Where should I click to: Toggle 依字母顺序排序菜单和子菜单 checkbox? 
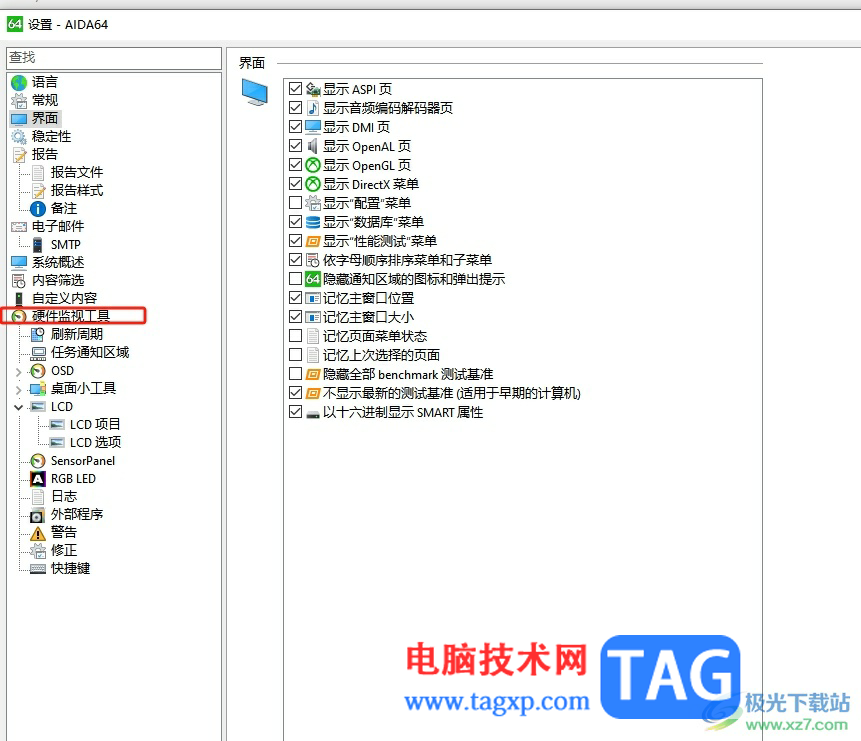(x=295, y=260)
